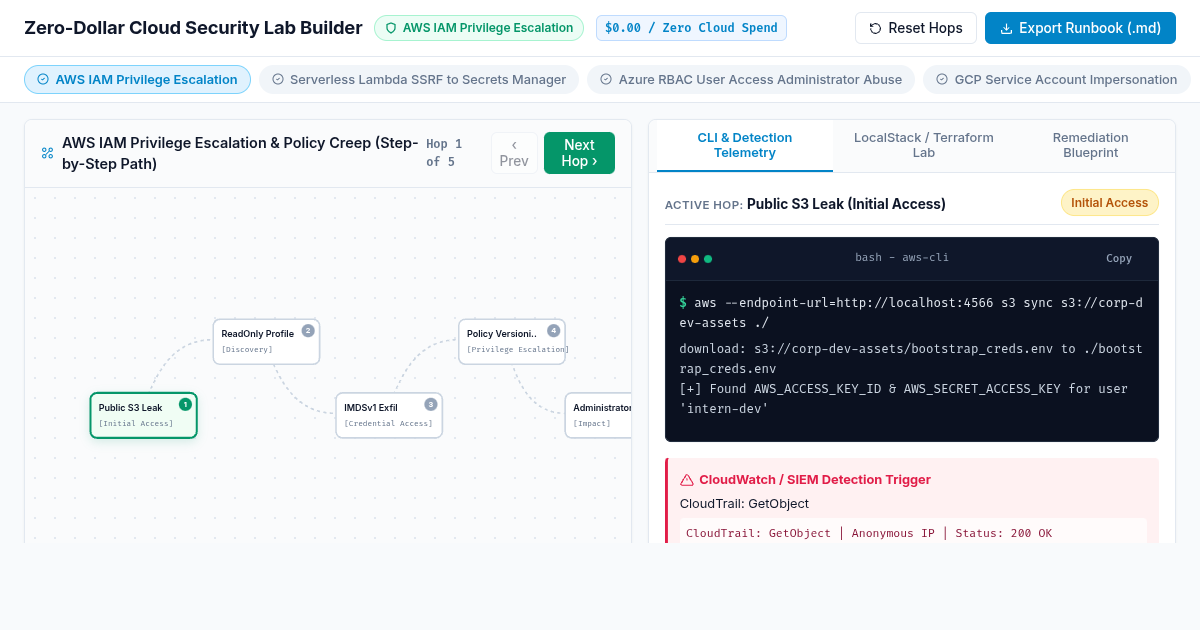This screenshot has height=630, width=1200.
Task: Click the Prev hop button
Action: tap(514, 153)
